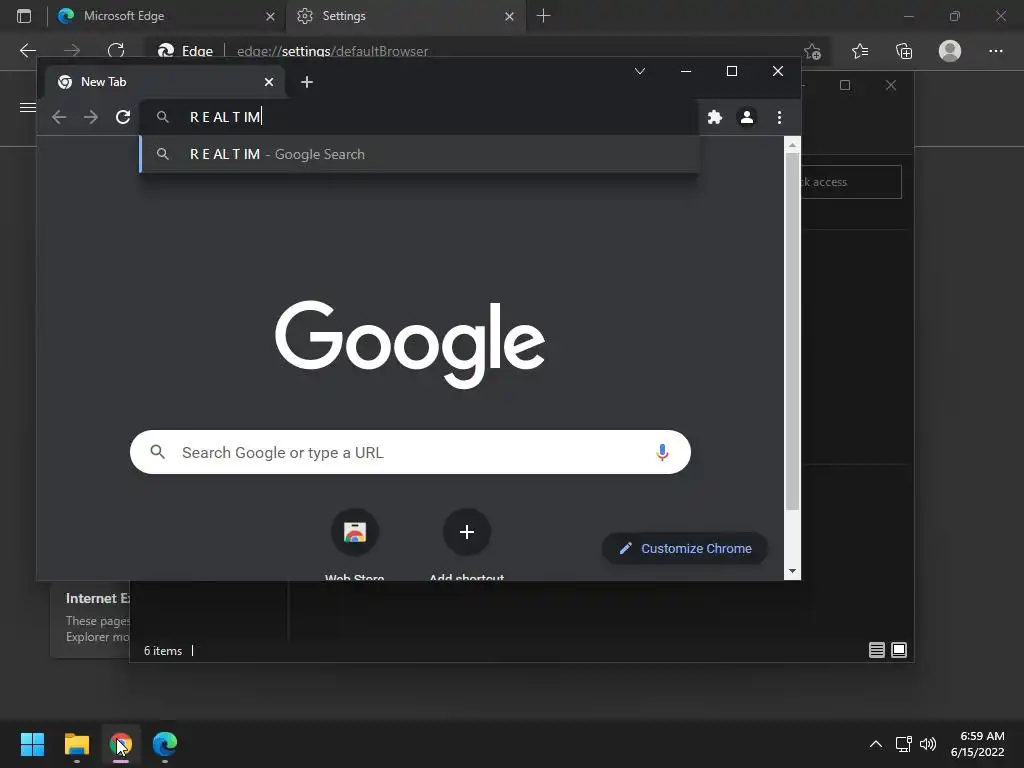This screenshot has width=1024, height=768.
Task: Open the Web Store shortcut
Action: tap(355, 532)
